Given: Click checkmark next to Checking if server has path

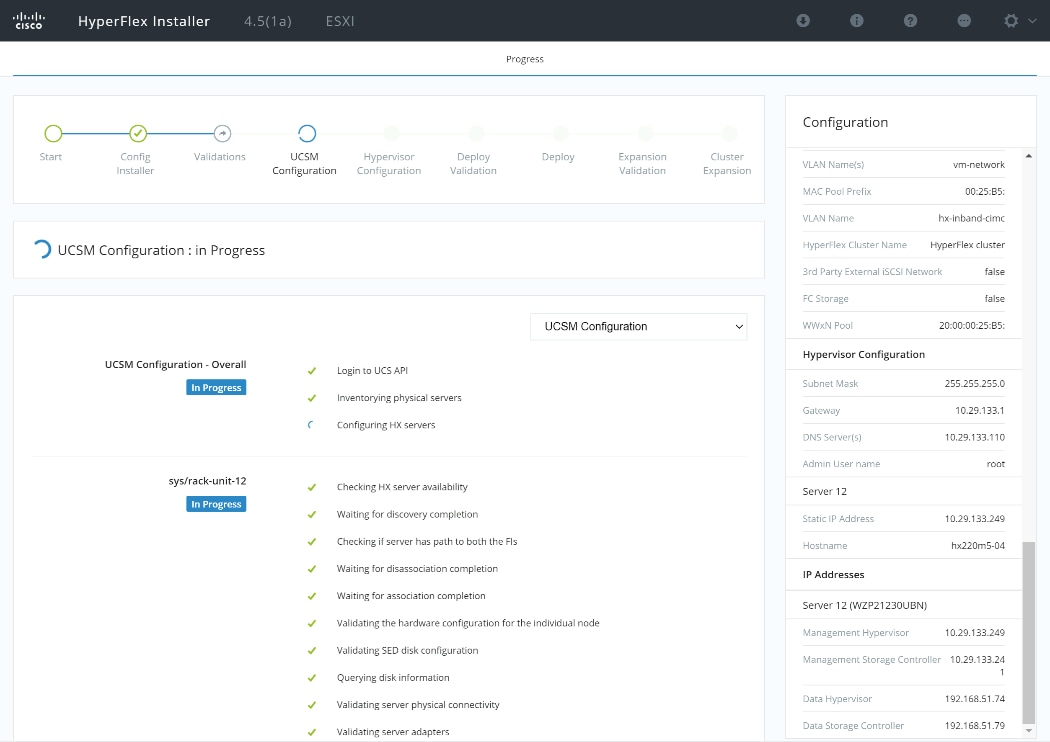Looking at the screenshot, I should tap(311, 542).
